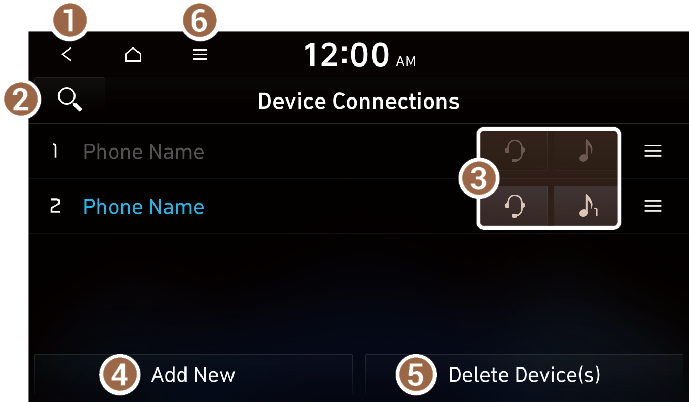Toggle Bluetooth audio note for second phone

[x=585, y=206]
